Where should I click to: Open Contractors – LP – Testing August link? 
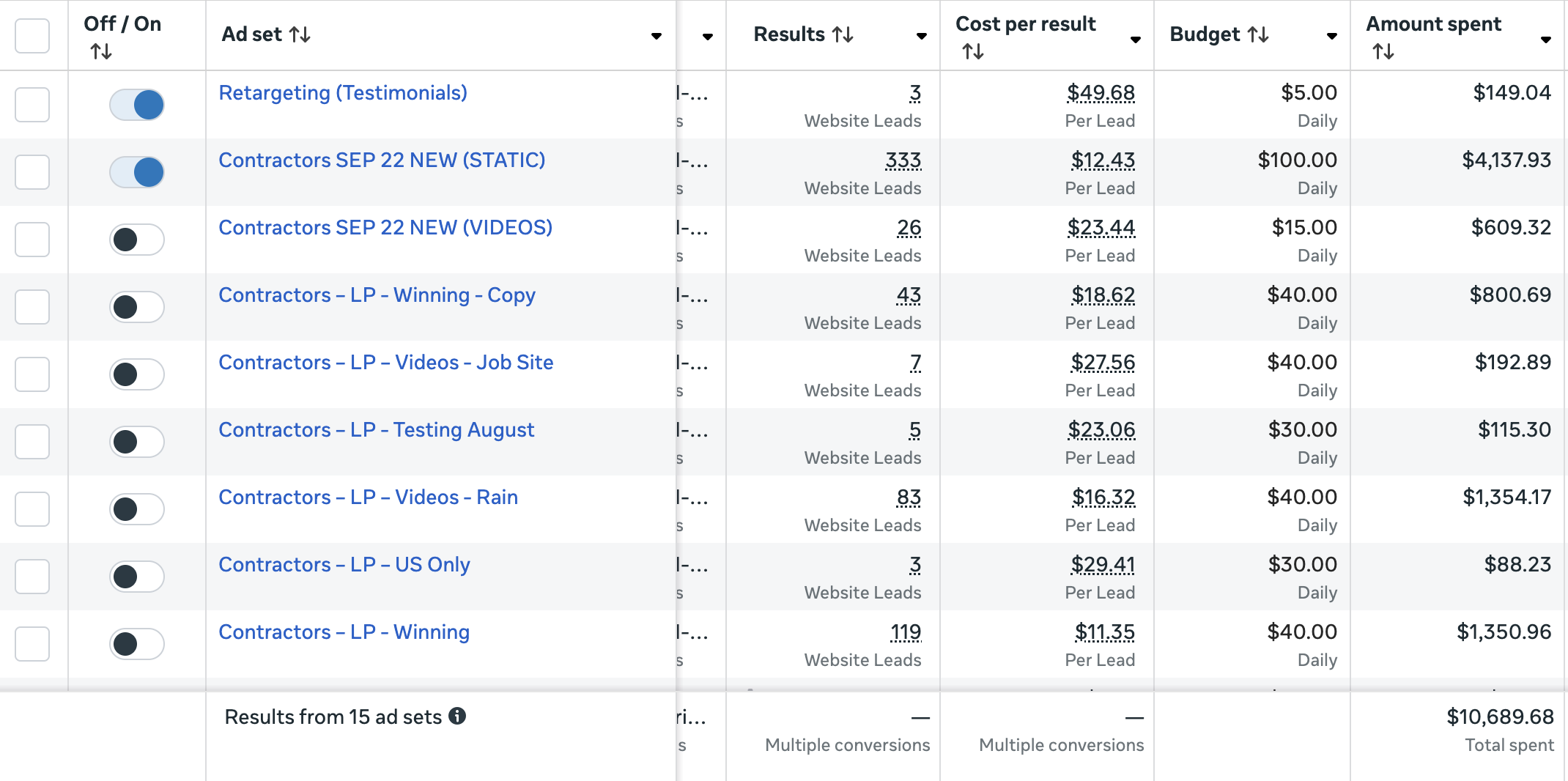click(376, 430)
